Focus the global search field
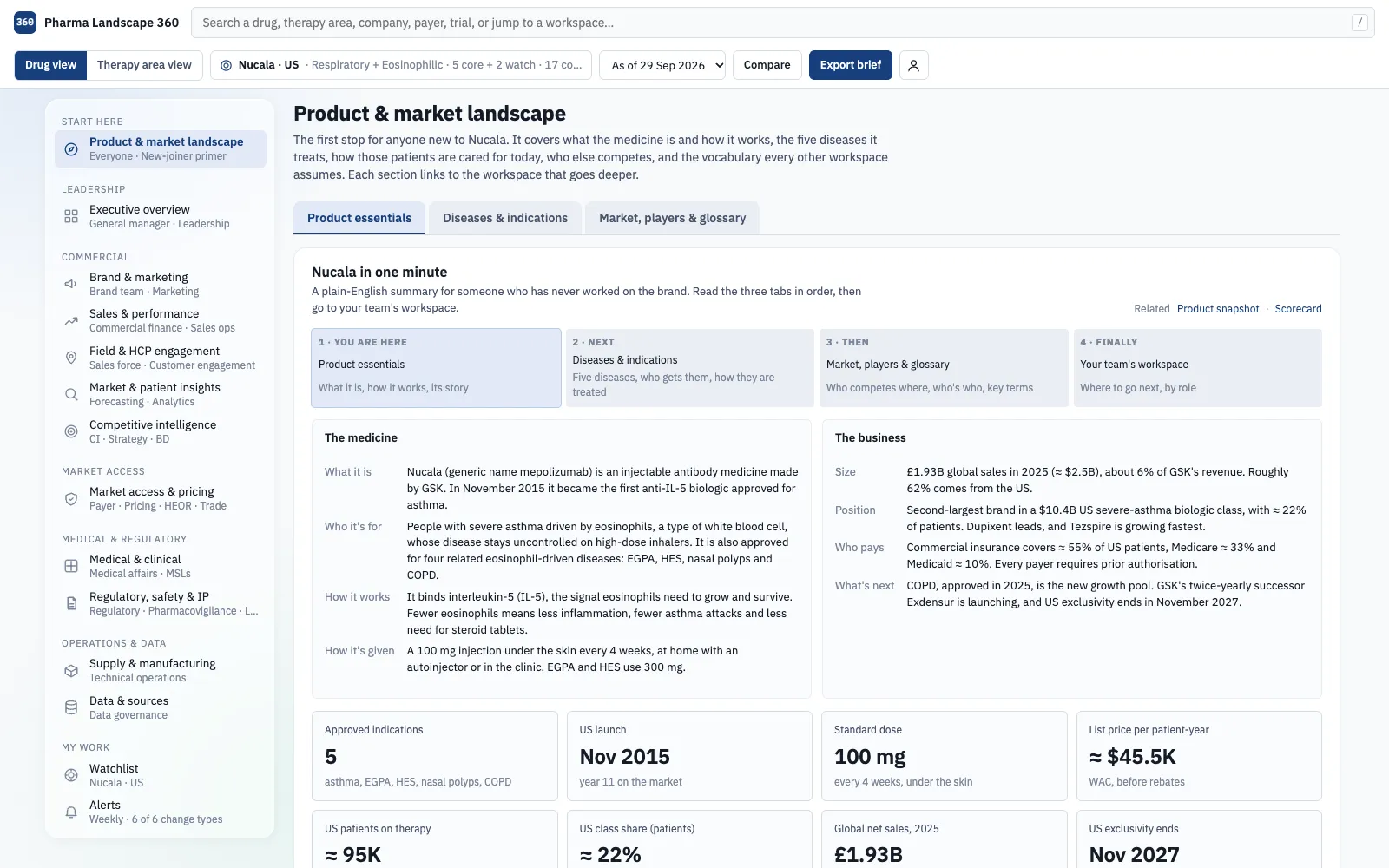Viewport: 1389px width, 868px height. (x=783, y=23)
